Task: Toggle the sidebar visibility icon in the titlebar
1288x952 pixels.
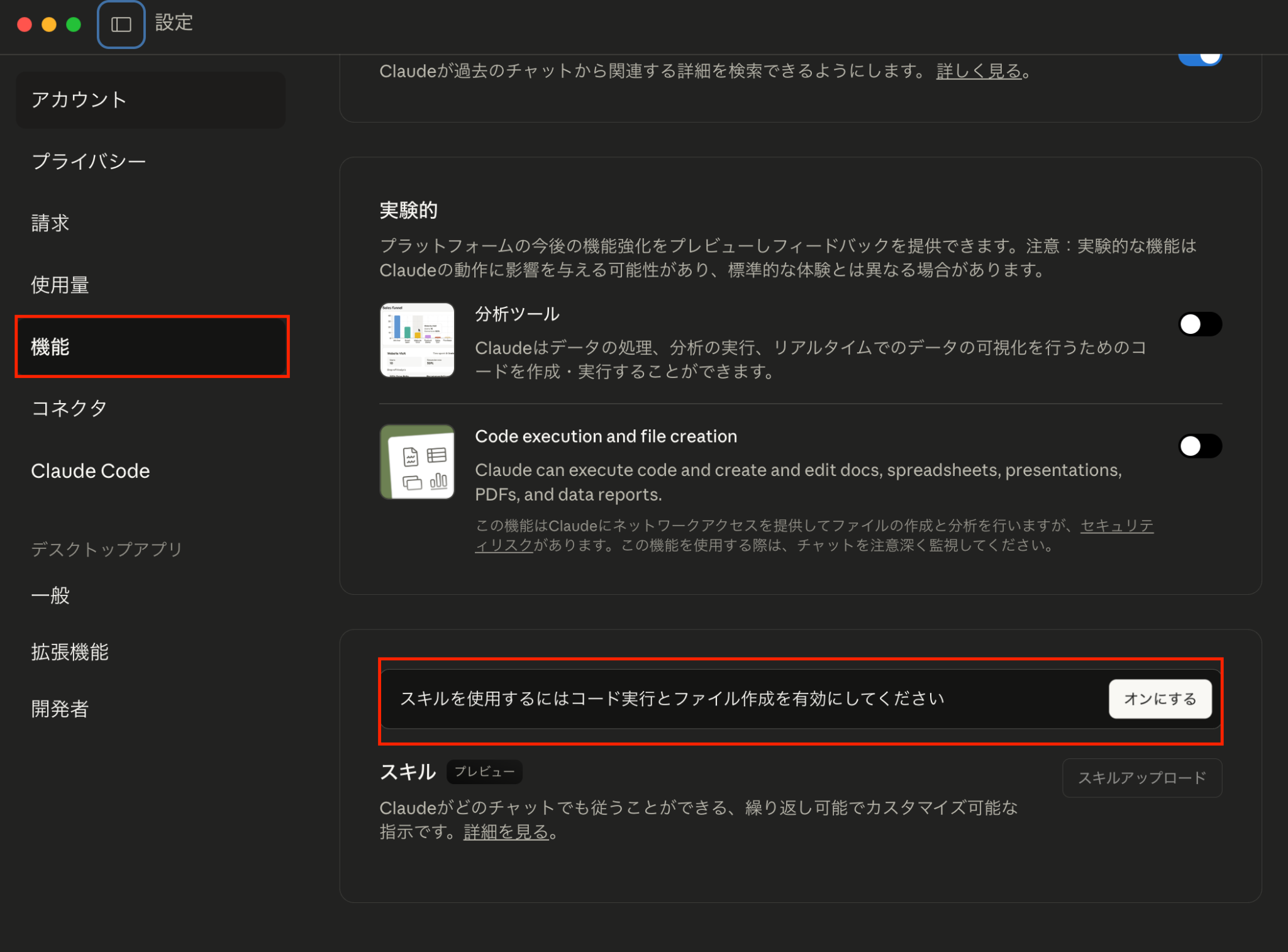Action: pyautogui.click(x=121, y=24)
